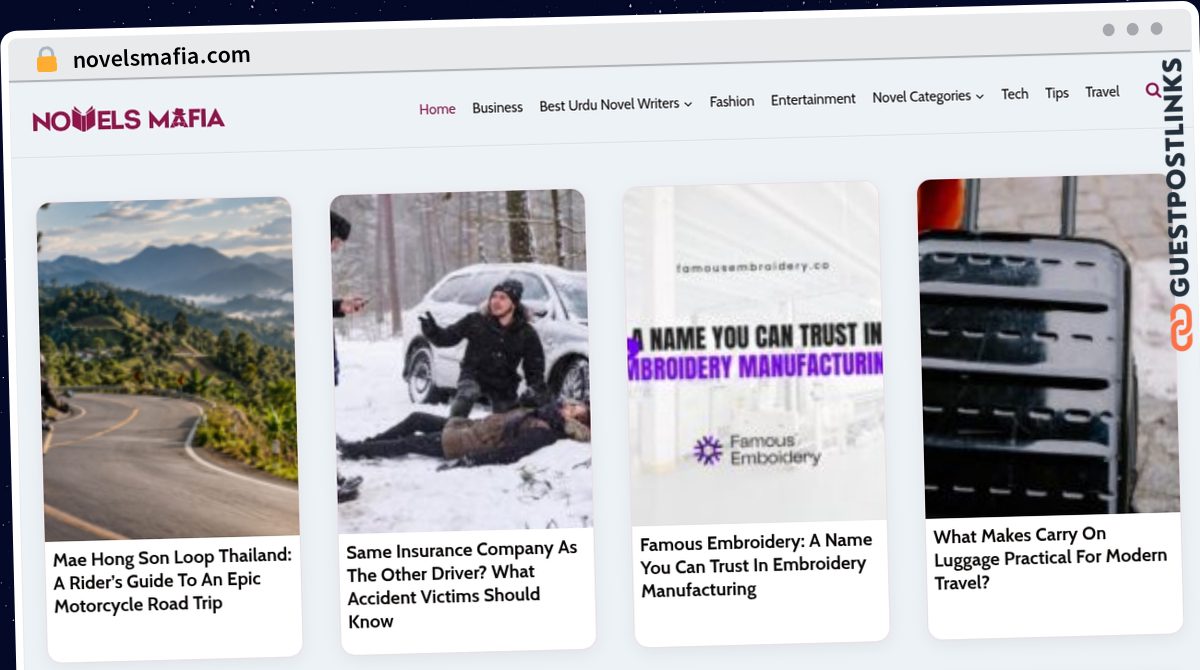
Task: Open Same Insurance Company article title
Action: click(463, 585)
